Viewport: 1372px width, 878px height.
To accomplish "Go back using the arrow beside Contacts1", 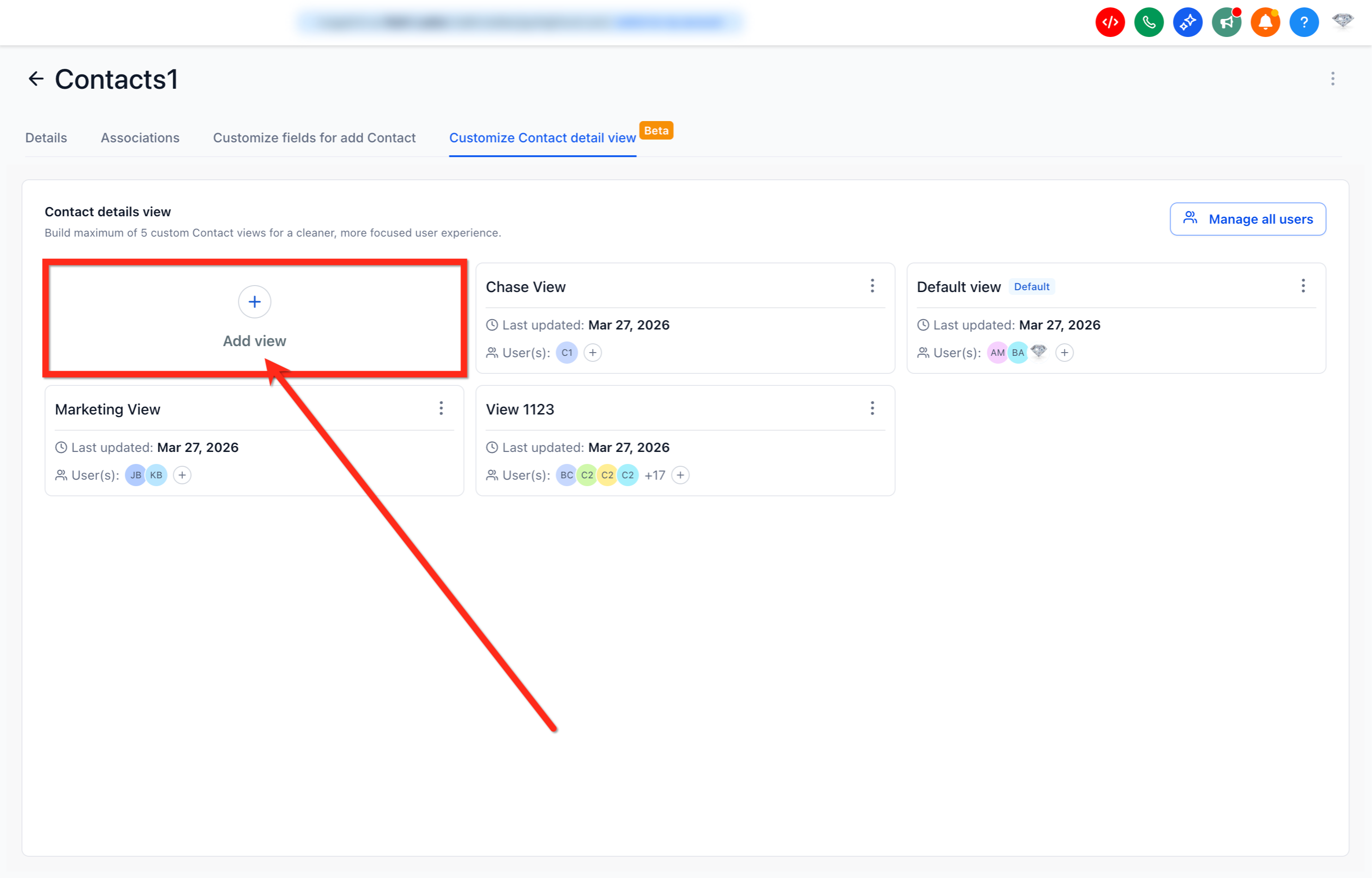I will tap(36, 79).
